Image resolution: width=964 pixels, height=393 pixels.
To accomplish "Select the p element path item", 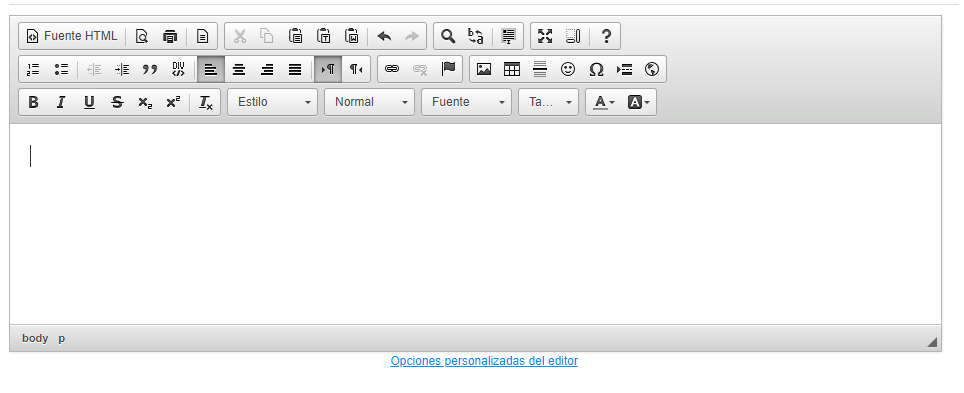I will 61,338.
